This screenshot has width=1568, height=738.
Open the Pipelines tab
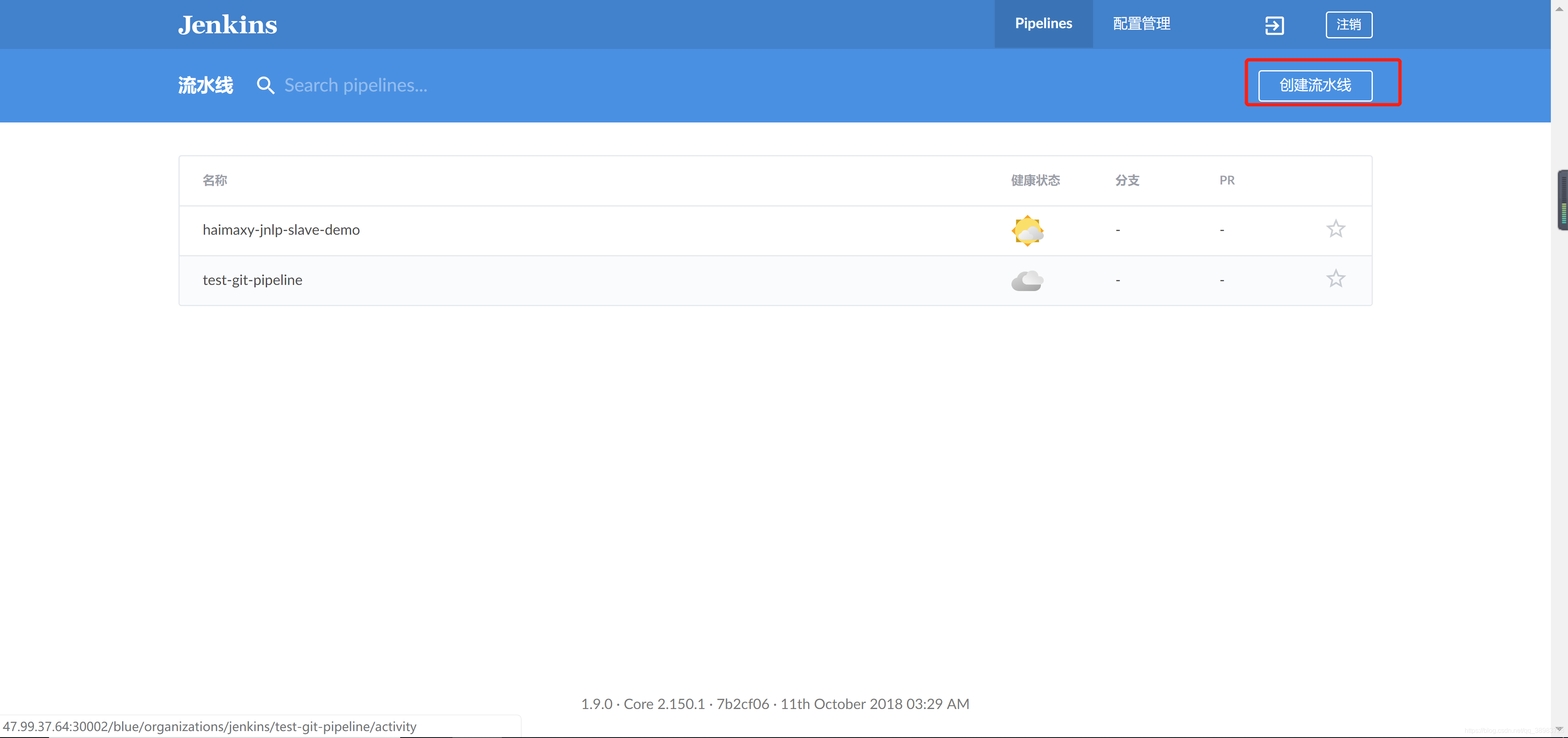pyautogui.click(x=1043, y=24)
